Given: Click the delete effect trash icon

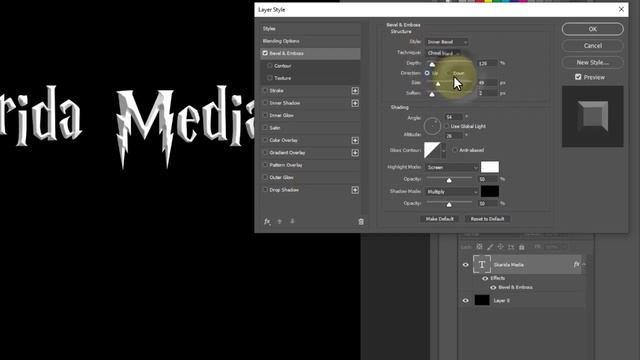Looking at the screenshot, I should click(361, 222).
